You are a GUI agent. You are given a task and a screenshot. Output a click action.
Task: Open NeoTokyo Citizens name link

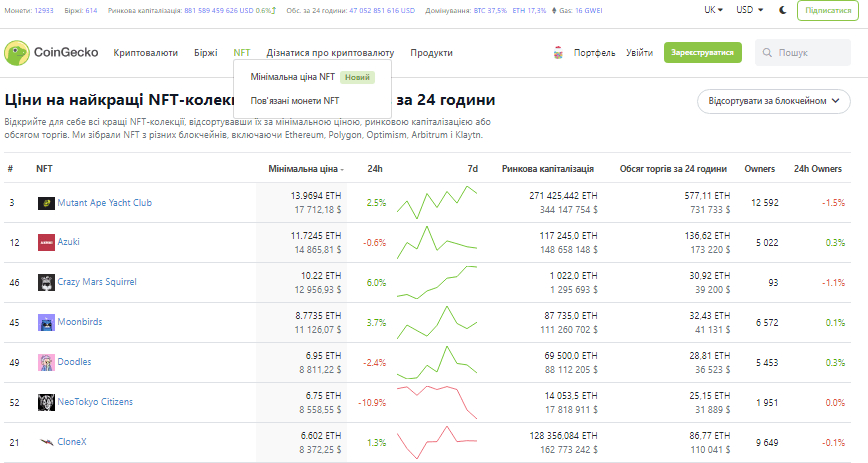point(95,402)
